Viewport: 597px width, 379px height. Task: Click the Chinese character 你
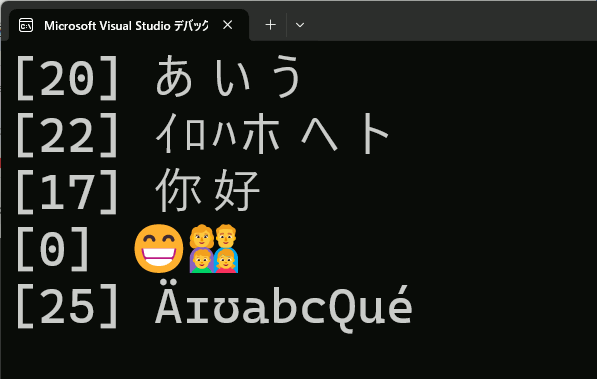tap(178, 190)
